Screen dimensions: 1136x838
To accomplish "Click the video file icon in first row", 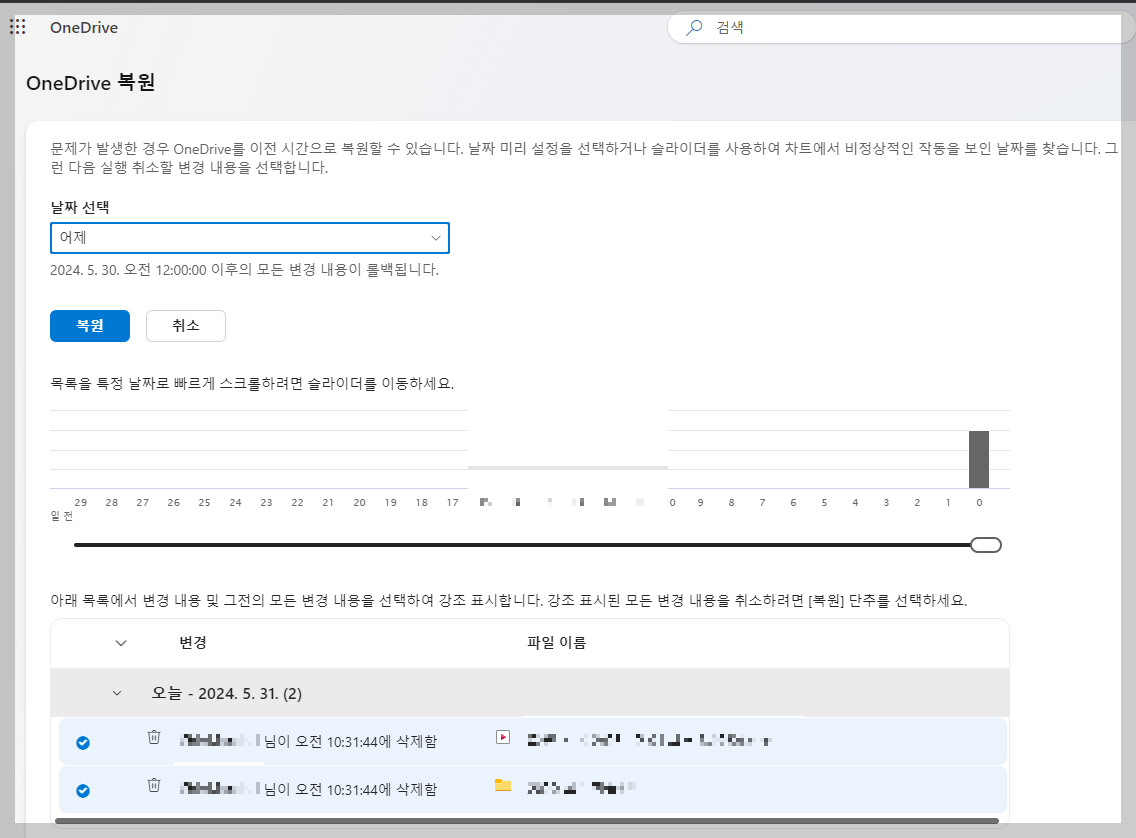I will [x=503, y=737].
